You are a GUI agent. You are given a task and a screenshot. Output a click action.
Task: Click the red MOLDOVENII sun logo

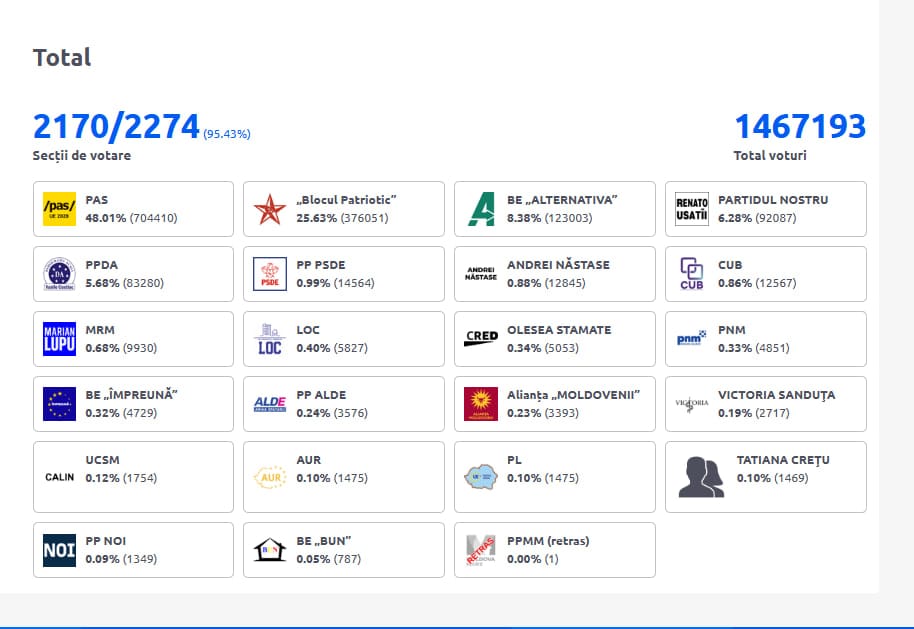[x=481, y=404]
